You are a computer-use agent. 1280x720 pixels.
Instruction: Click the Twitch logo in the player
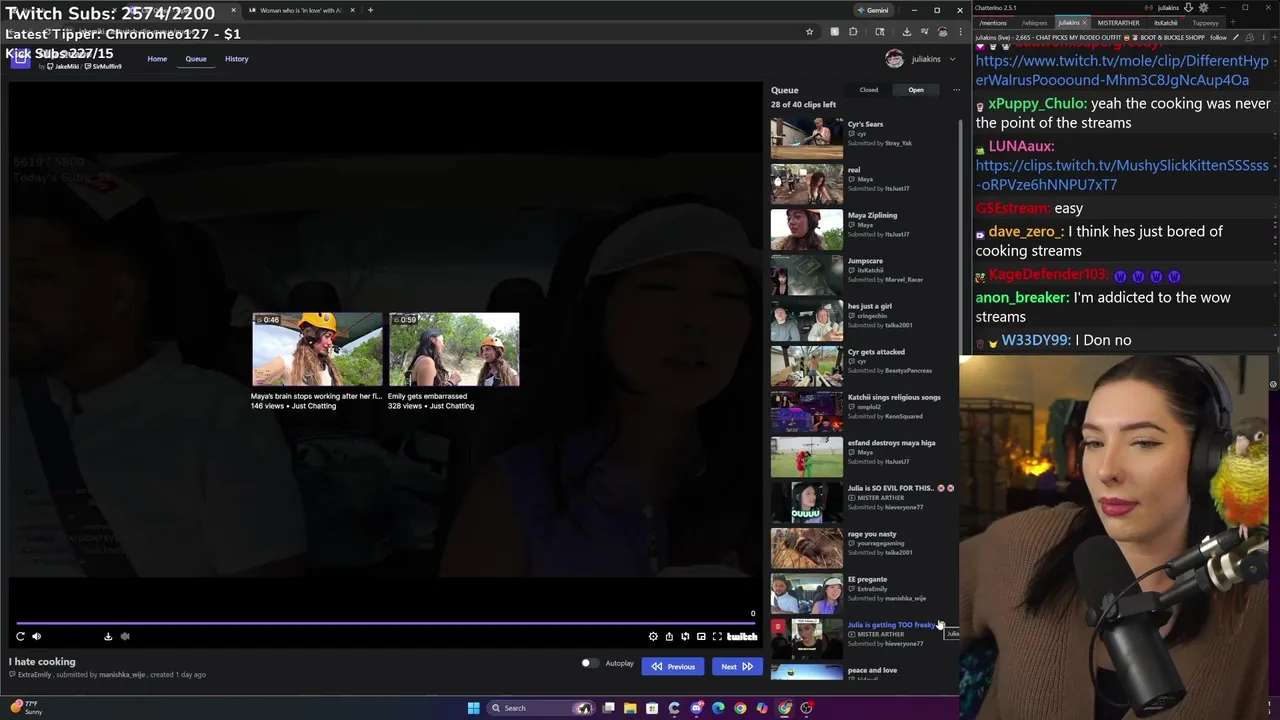coord(742,636)
